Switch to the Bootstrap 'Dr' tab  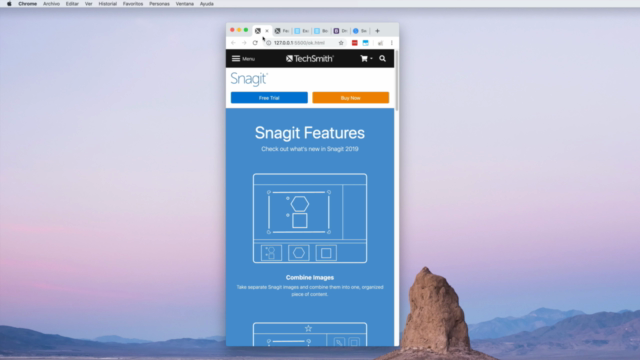340,31
